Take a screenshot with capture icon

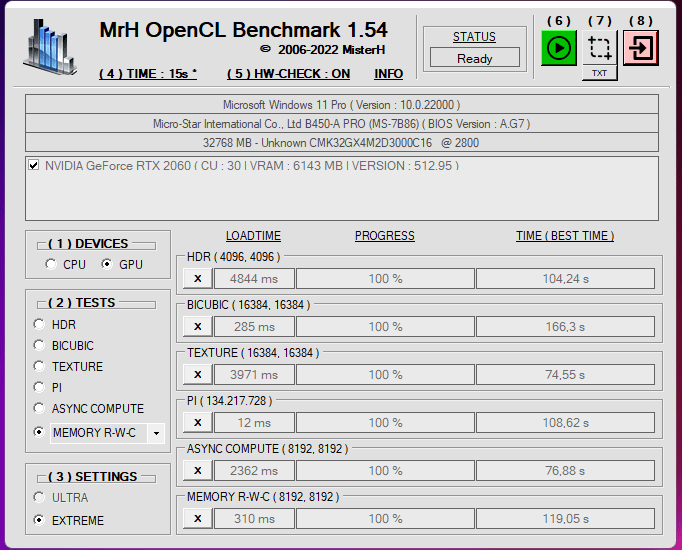tap(600, 48)
